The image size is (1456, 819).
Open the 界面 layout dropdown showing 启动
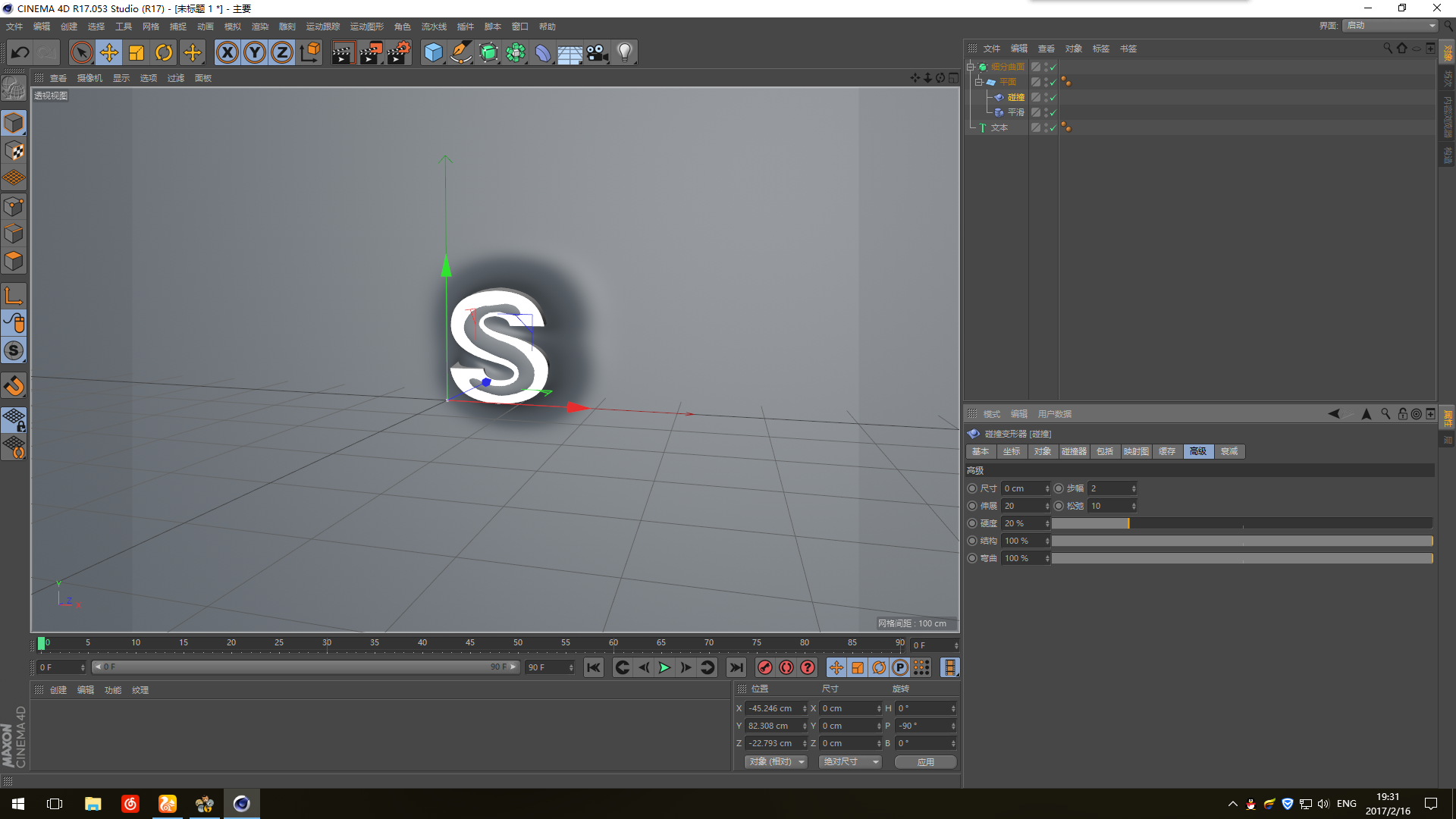coord(1391,25)
